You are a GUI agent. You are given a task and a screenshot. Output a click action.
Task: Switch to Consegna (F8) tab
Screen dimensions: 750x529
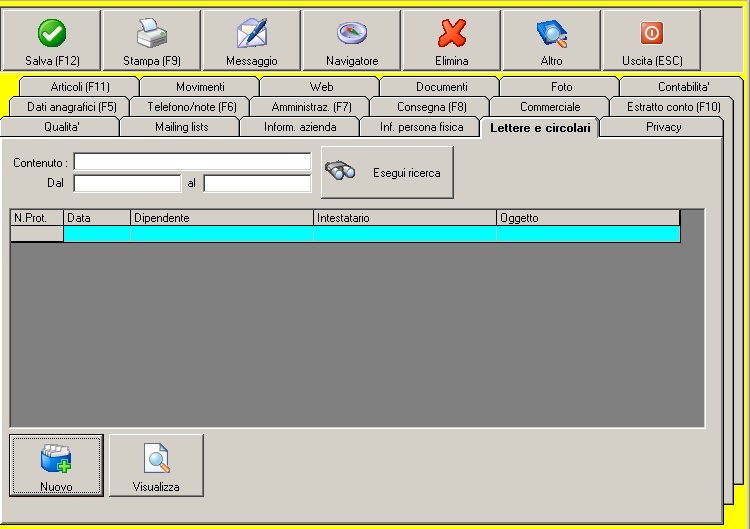tap(431, 107)
